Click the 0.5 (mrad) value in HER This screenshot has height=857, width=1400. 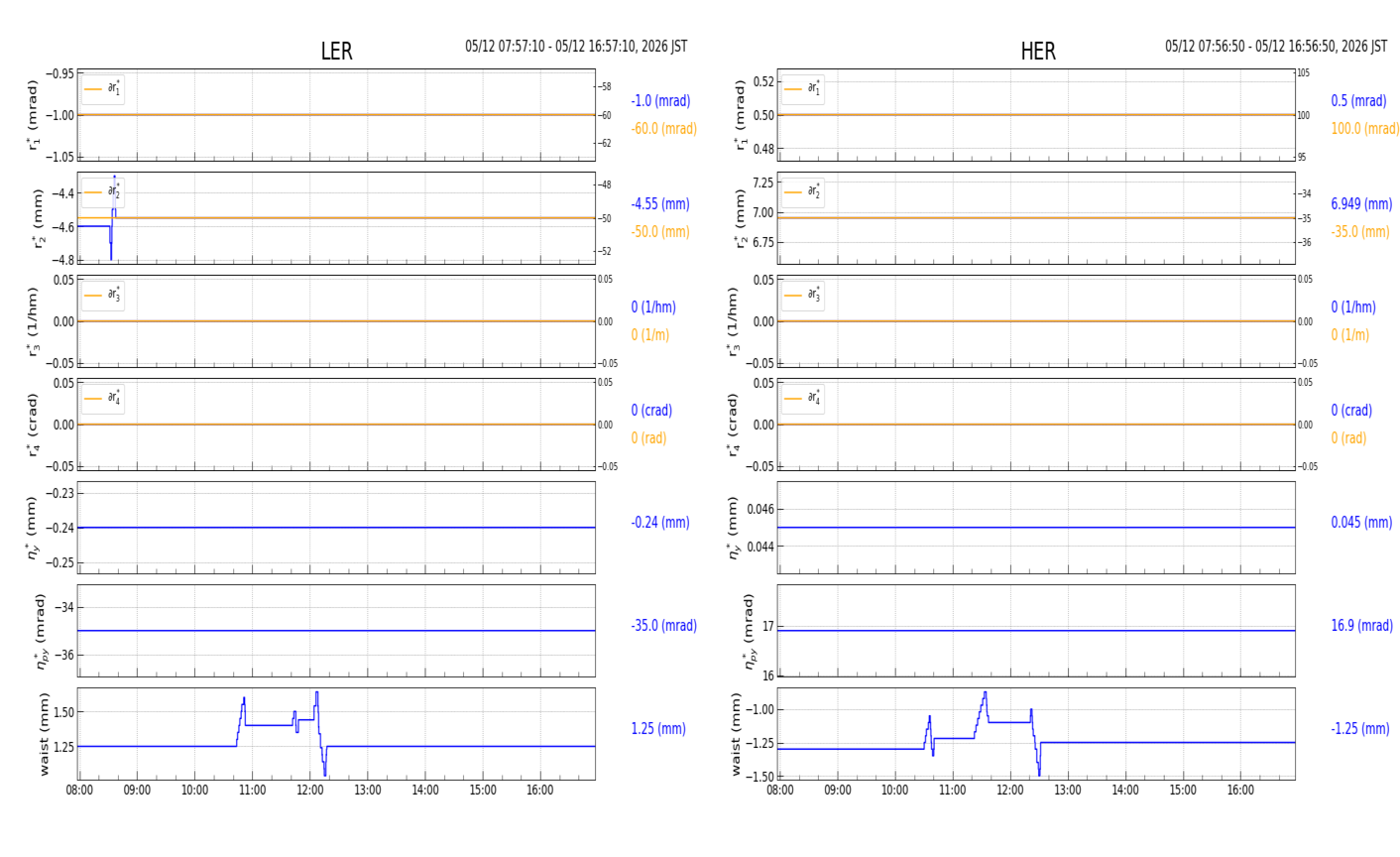tap(1358, 101)
